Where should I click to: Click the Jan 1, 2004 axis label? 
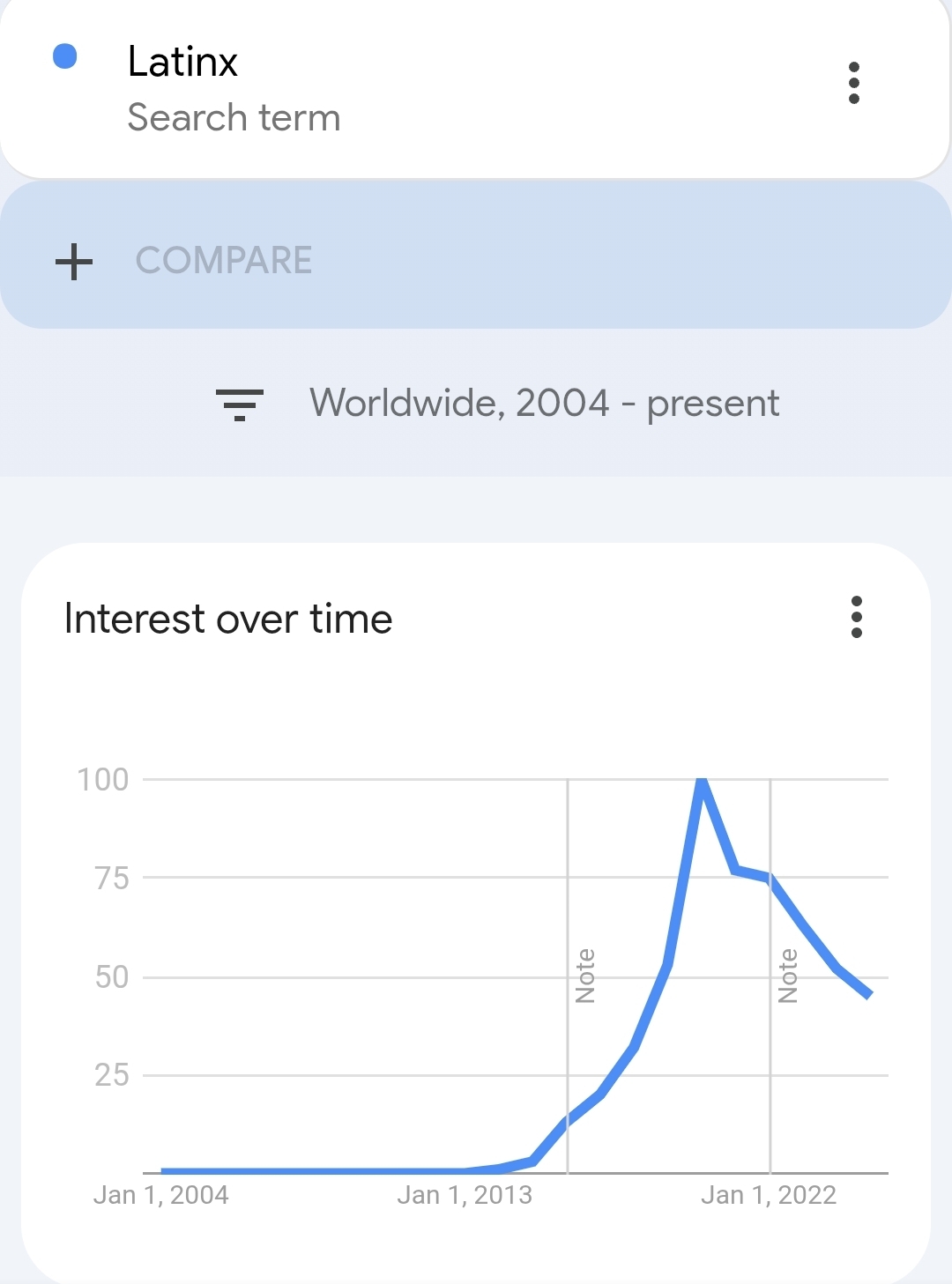[x=160, y=1195]
